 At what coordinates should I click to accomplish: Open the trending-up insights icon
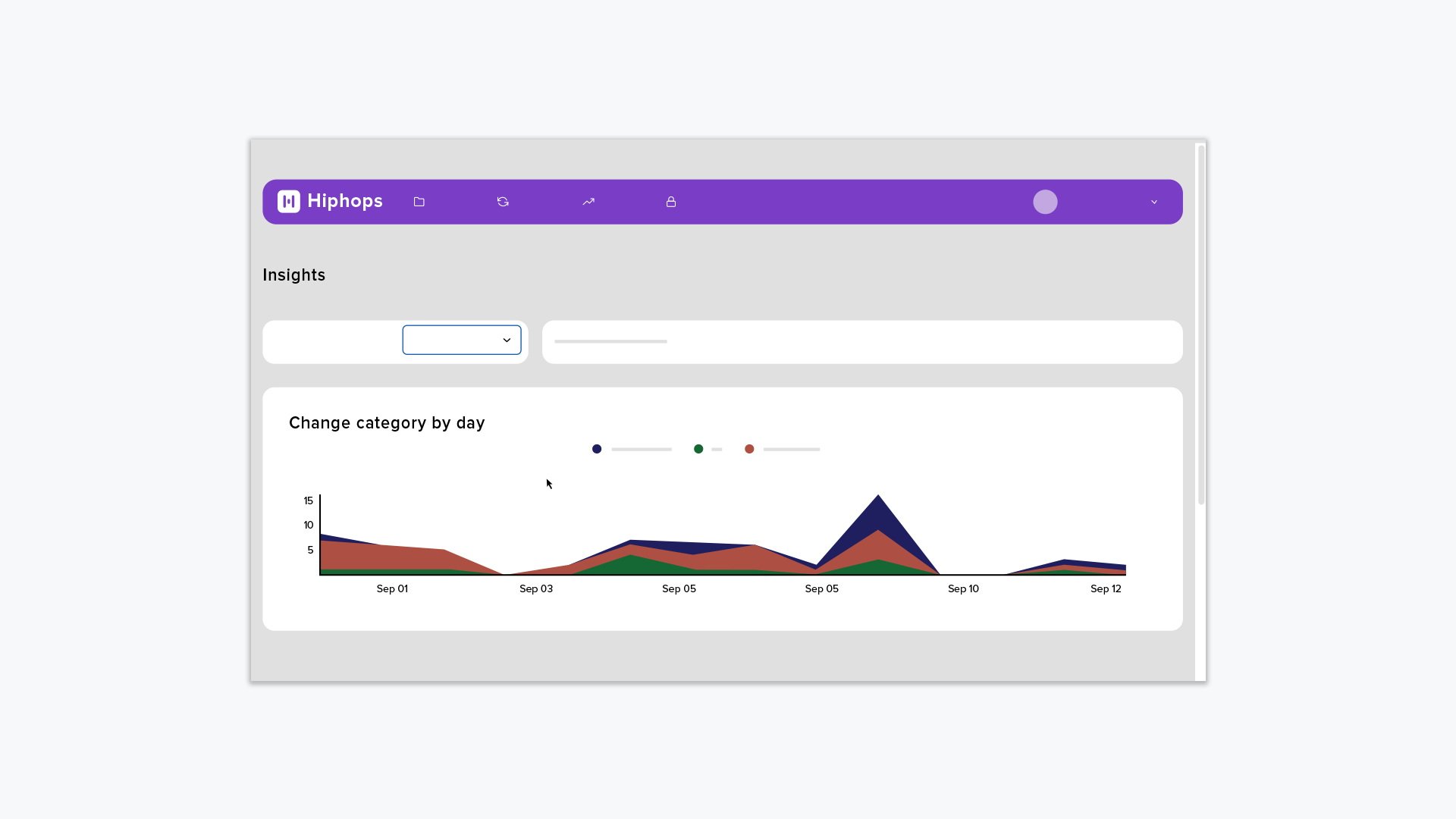[588, 202]
